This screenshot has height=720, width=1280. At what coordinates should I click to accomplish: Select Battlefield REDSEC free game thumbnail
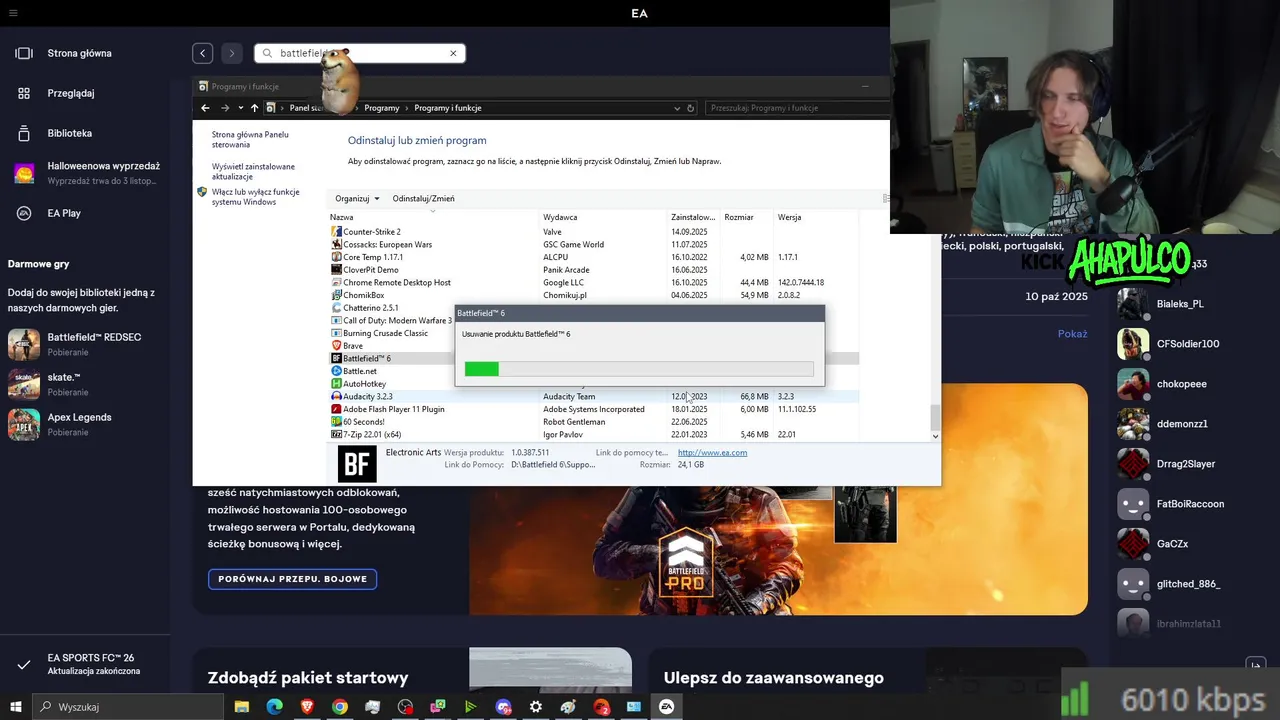24,344
